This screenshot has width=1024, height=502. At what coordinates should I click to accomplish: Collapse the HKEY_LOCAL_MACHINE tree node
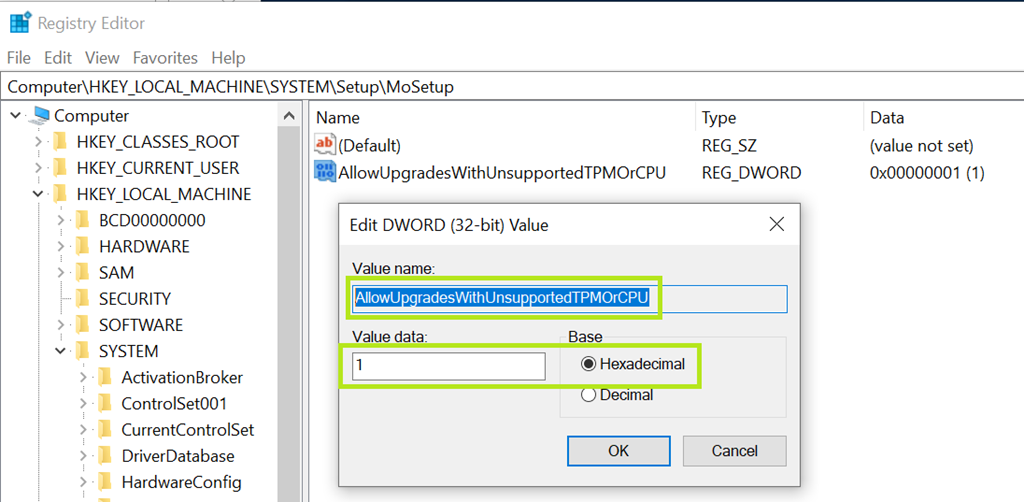coord(37,194)
